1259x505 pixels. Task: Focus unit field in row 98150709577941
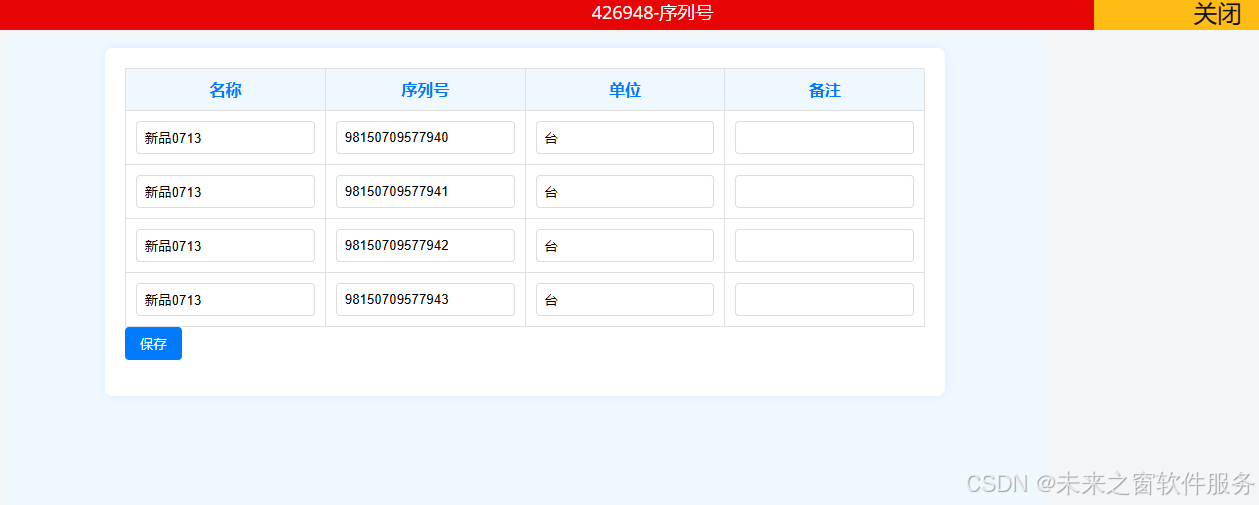tap(625, 192)
